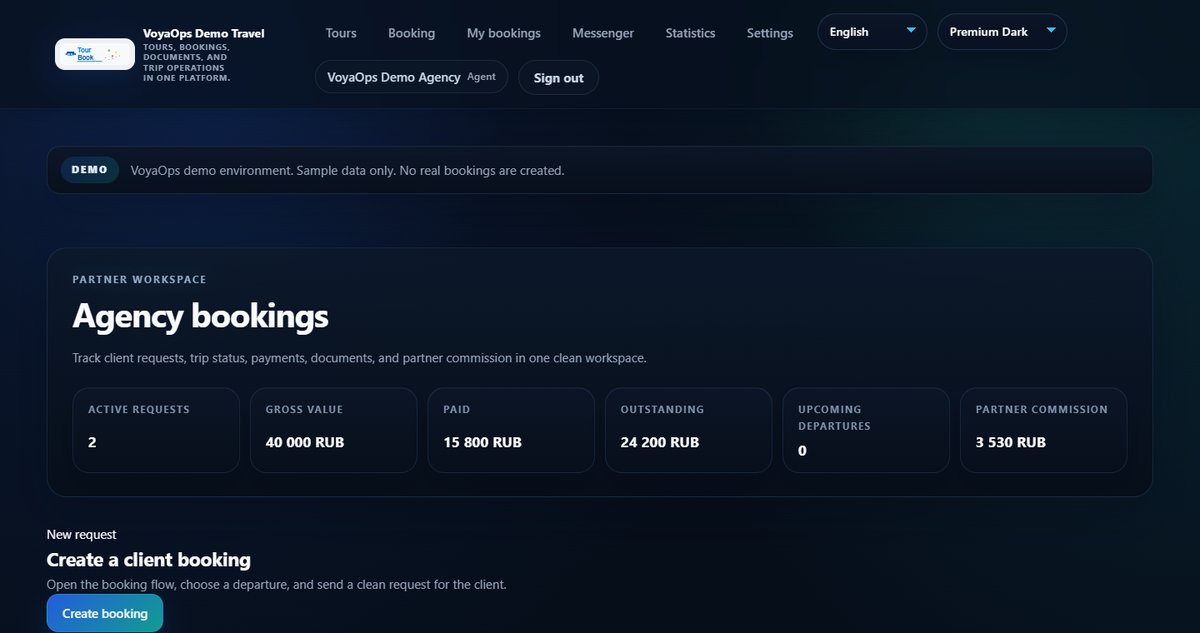Image resolution: width=1200 pixels, height=633 pixels.
Task: Click the demo environment notice text
Action: [348, 171]
